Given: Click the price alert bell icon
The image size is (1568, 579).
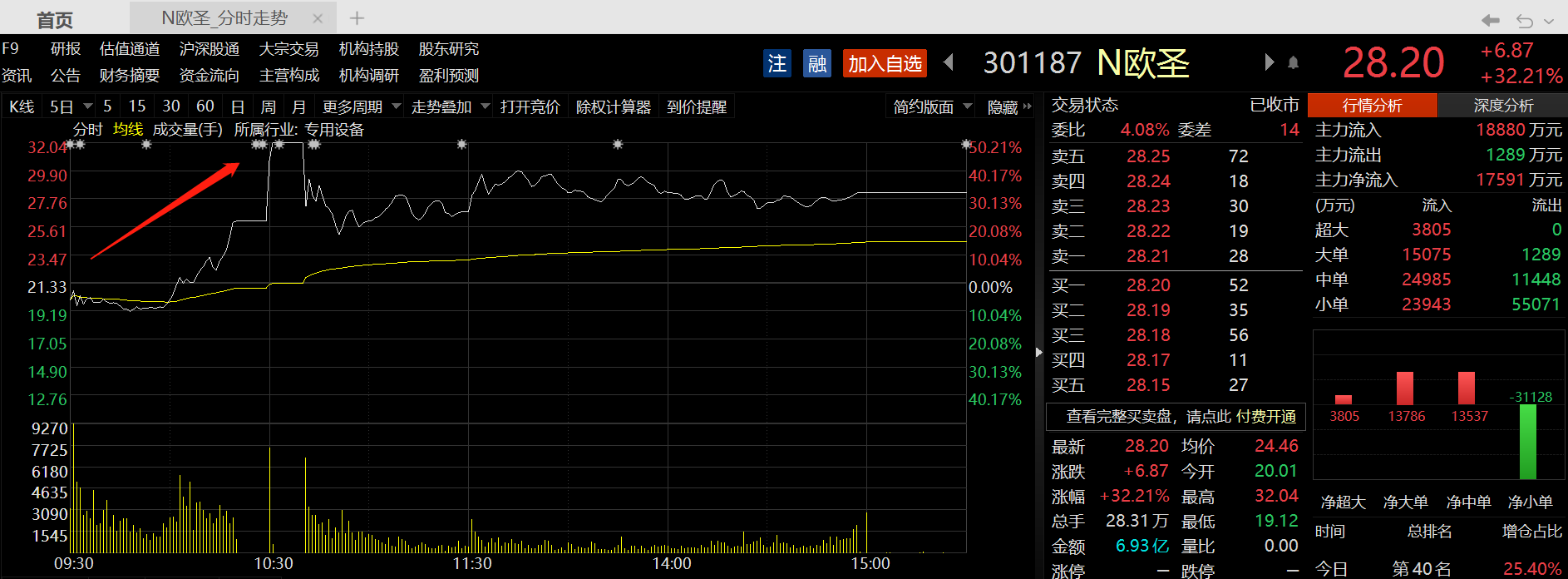Looking at the screenshot, I should (x=1293, y=62).
